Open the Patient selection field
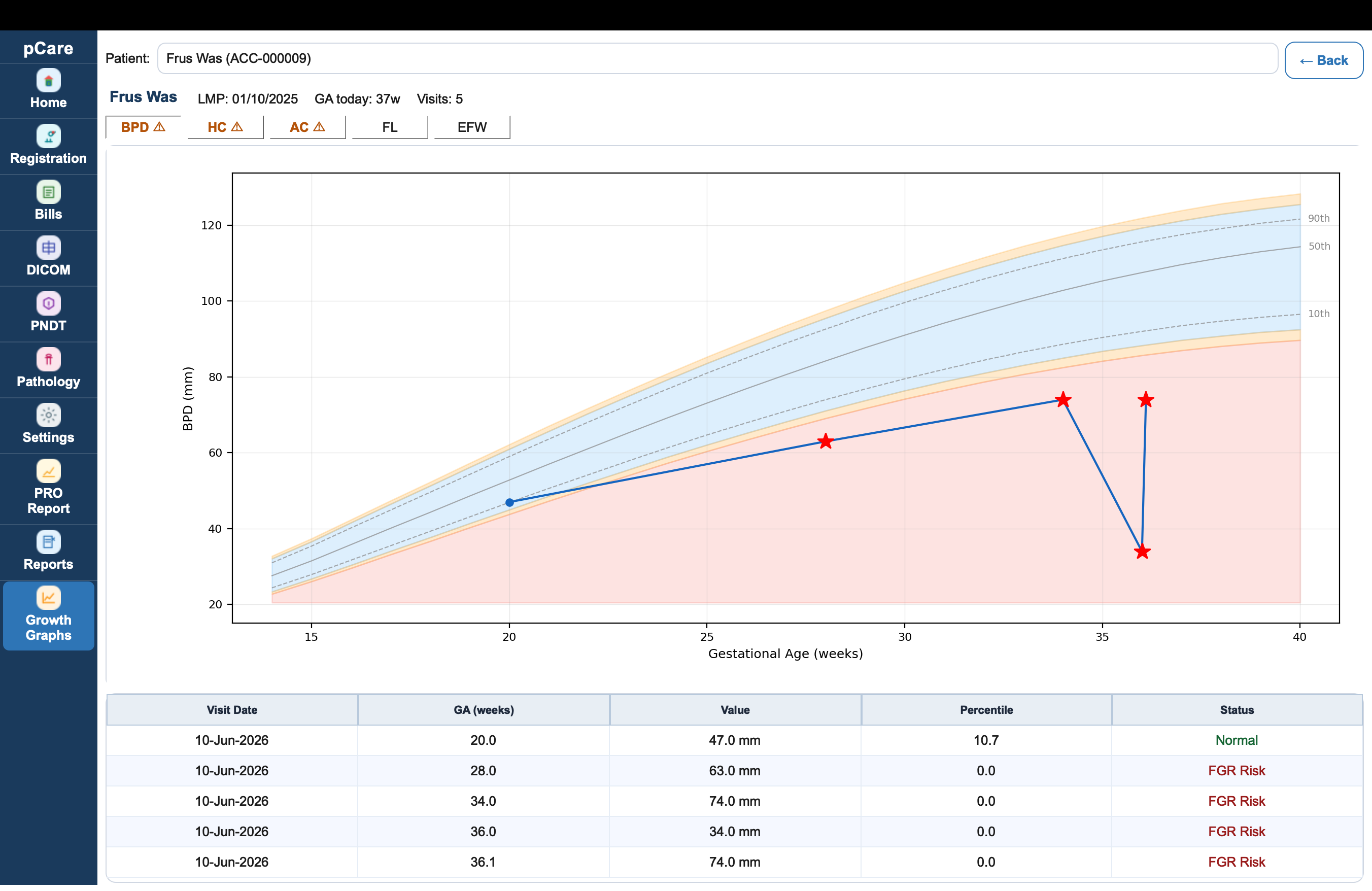Viewport: 1372px width, 891px height. [717, 58]
